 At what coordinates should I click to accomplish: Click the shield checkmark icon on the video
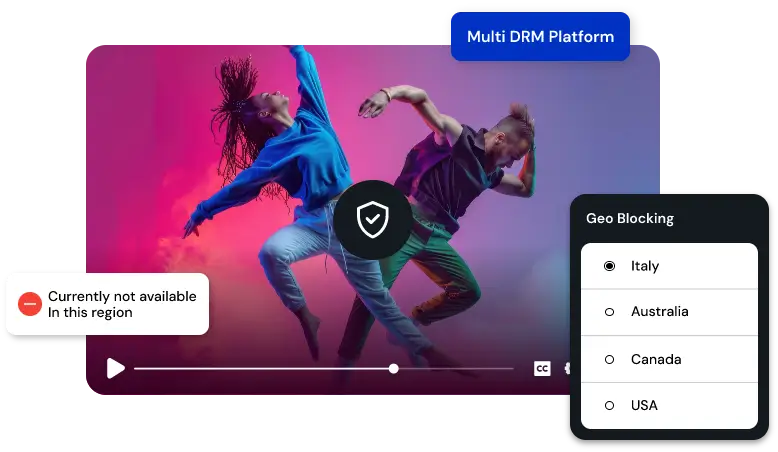coord(373,218)
